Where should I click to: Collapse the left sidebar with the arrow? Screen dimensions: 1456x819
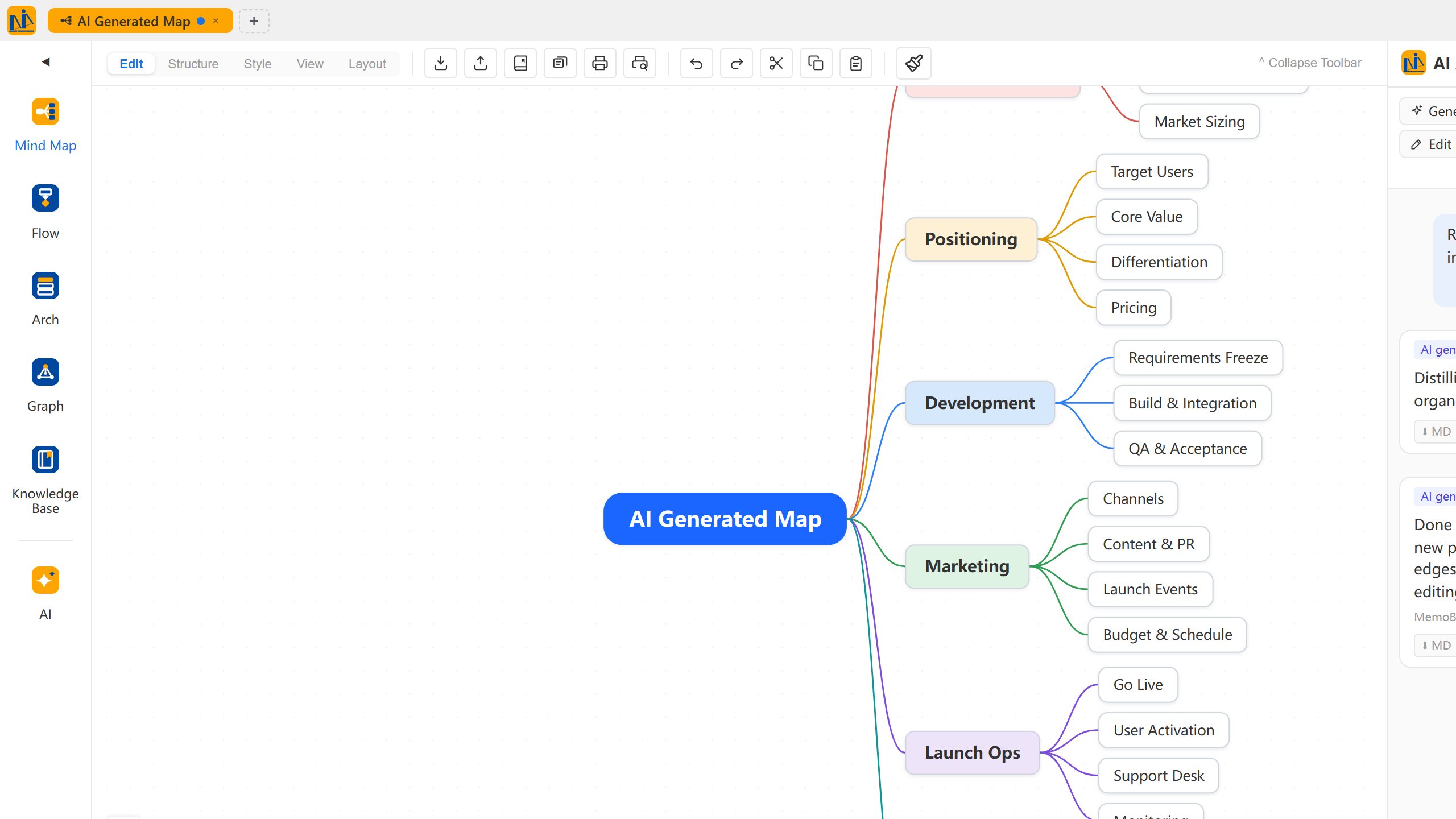point(46,62)
